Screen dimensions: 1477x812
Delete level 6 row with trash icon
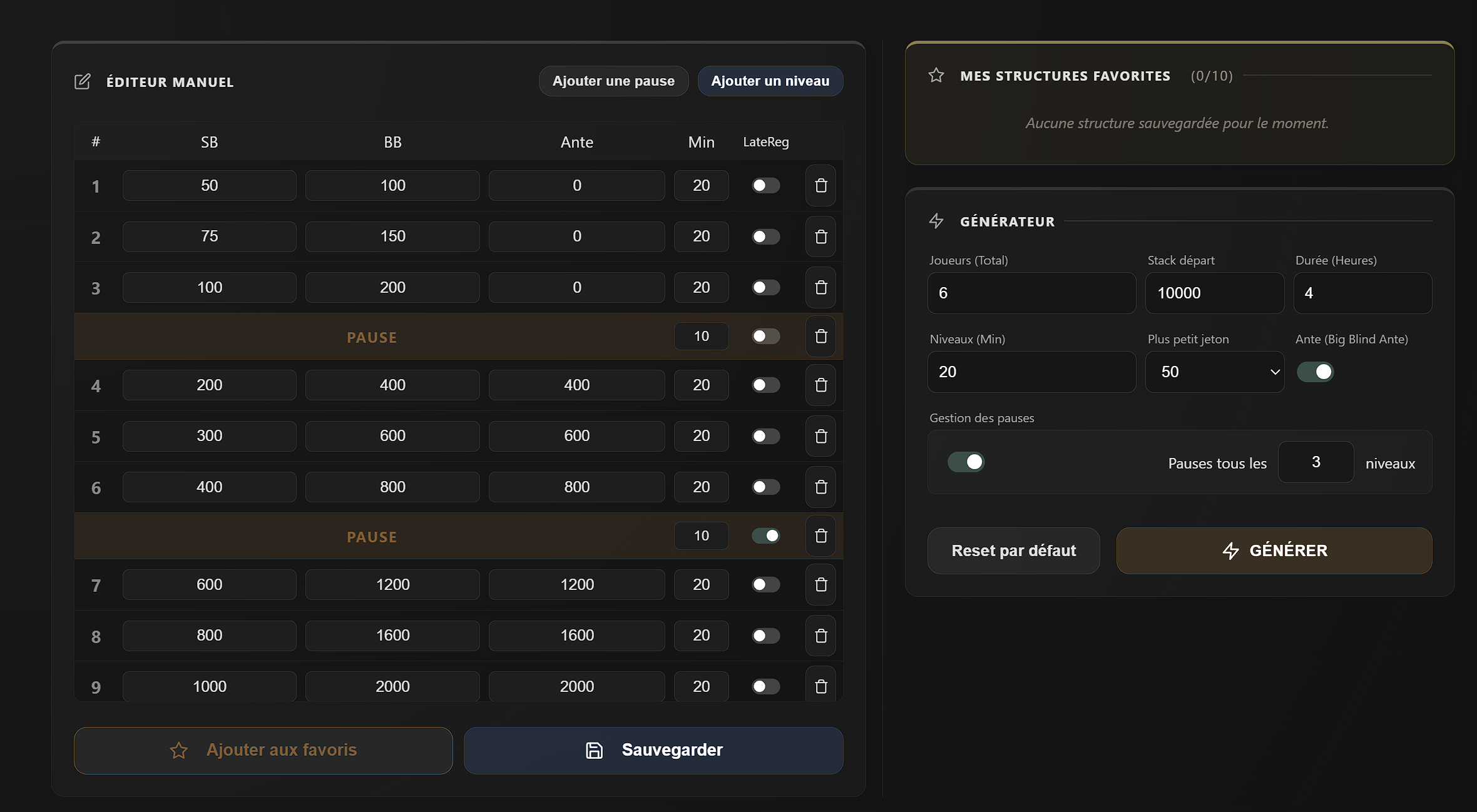tap(820, 487)
